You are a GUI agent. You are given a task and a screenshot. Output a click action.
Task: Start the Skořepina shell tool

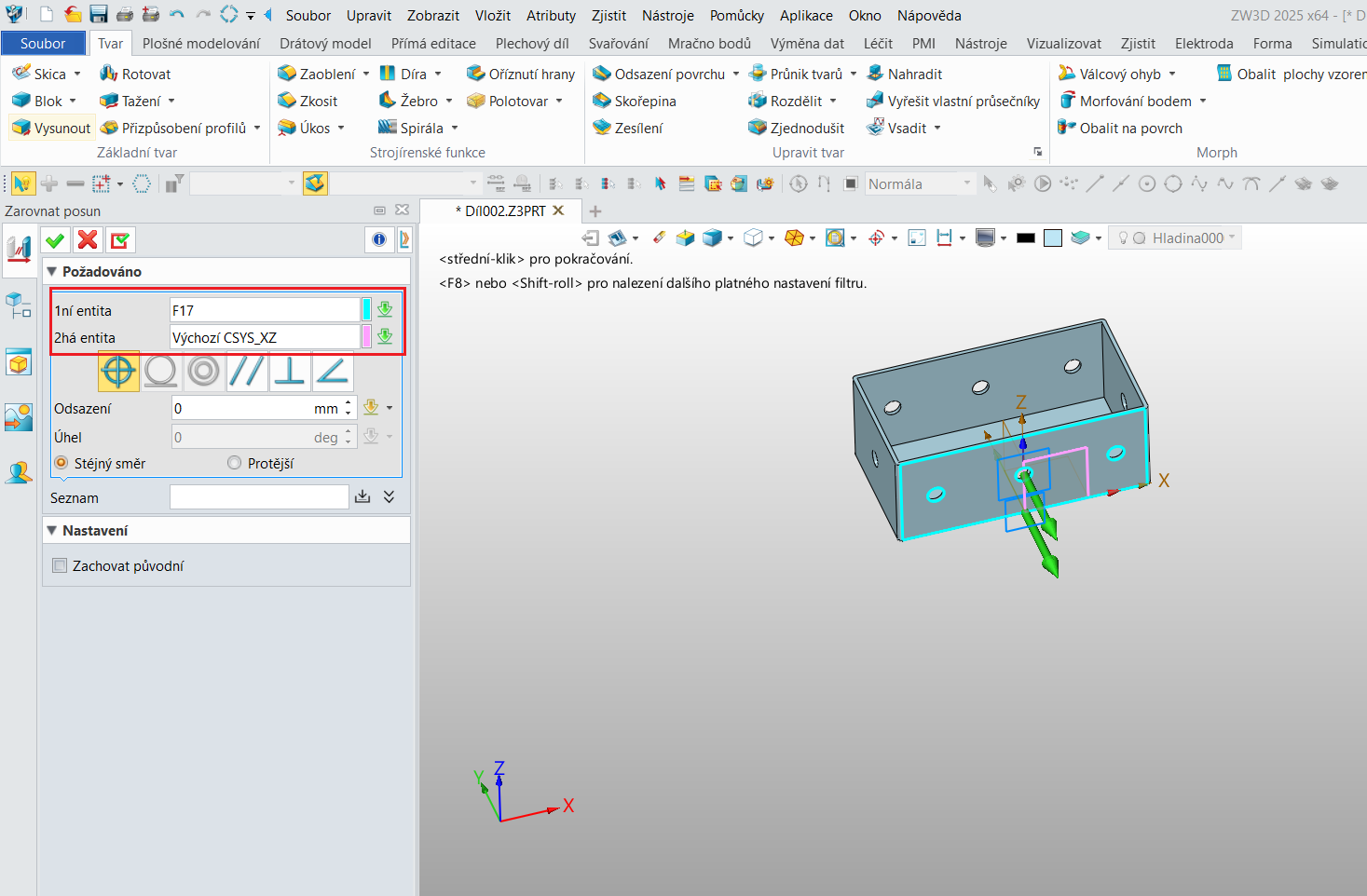pyautogui.click(x=635, y=101)
